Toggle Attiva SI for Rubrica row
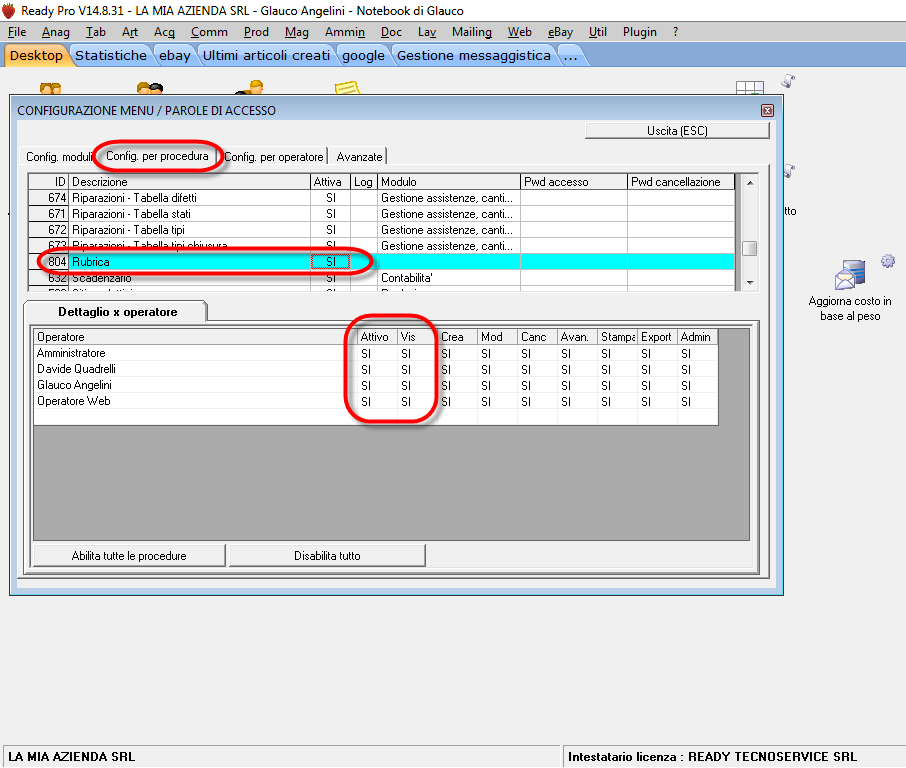The image size is (906, 768). tap(331, 262)
